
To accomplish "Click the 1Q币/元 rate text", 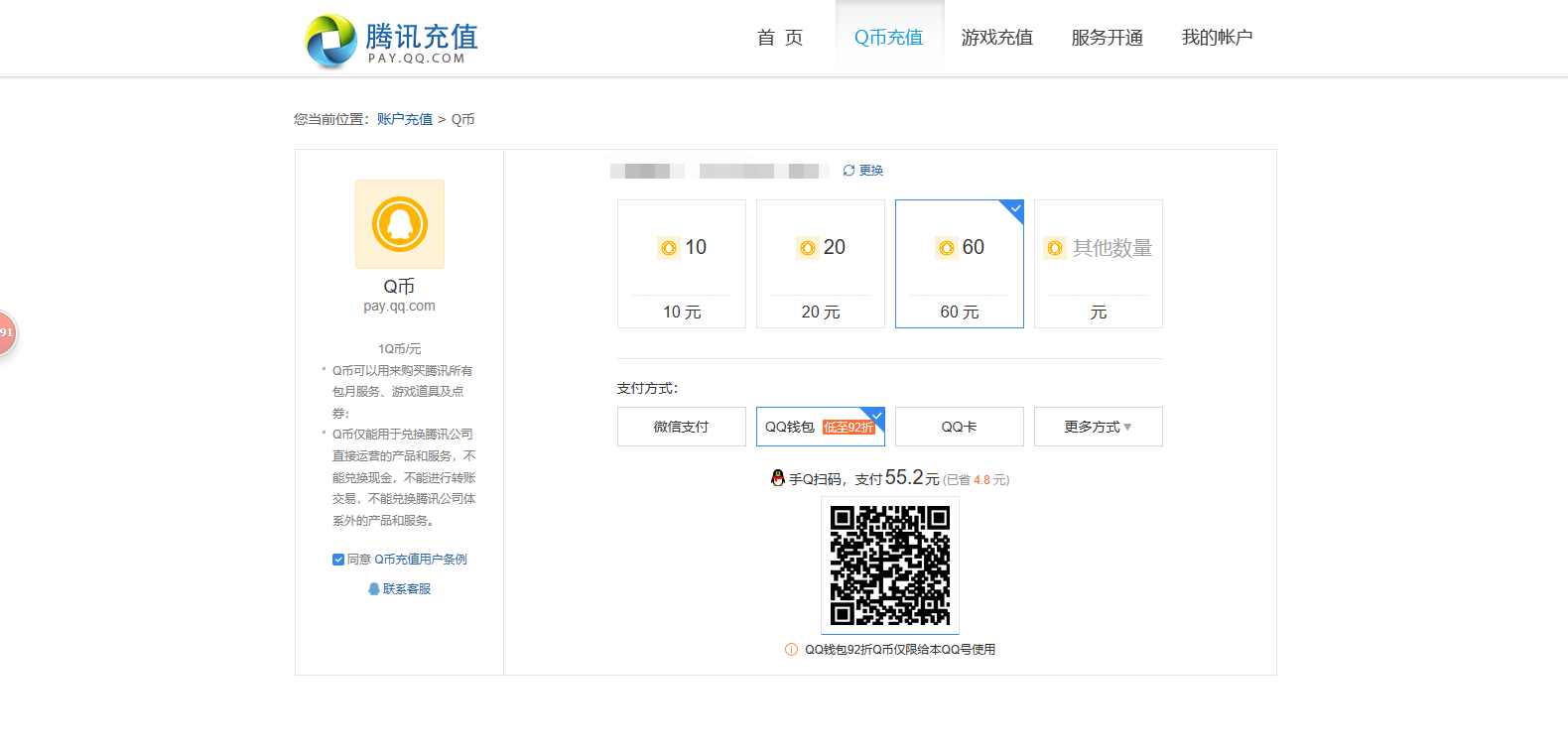I will (x=400, y=349).
